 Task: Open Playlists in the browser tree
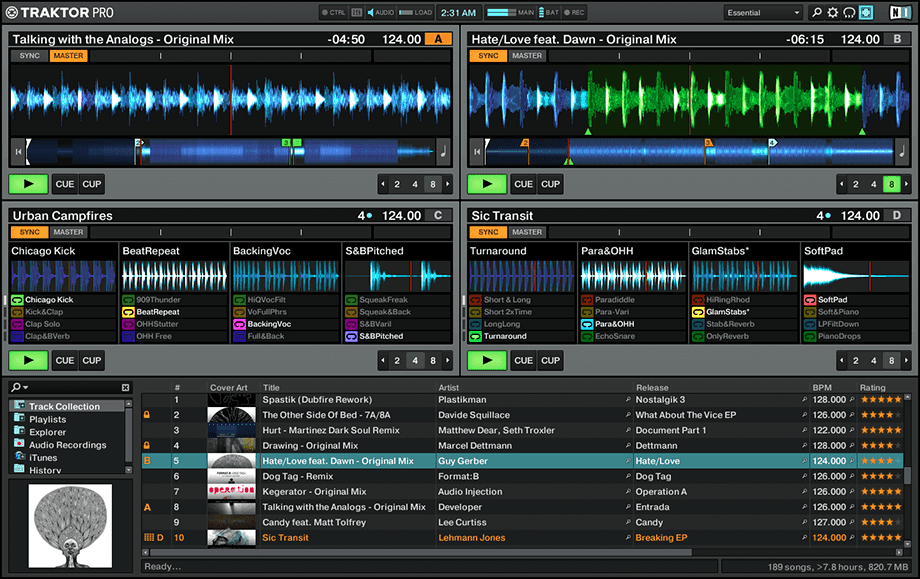[48, 420]
